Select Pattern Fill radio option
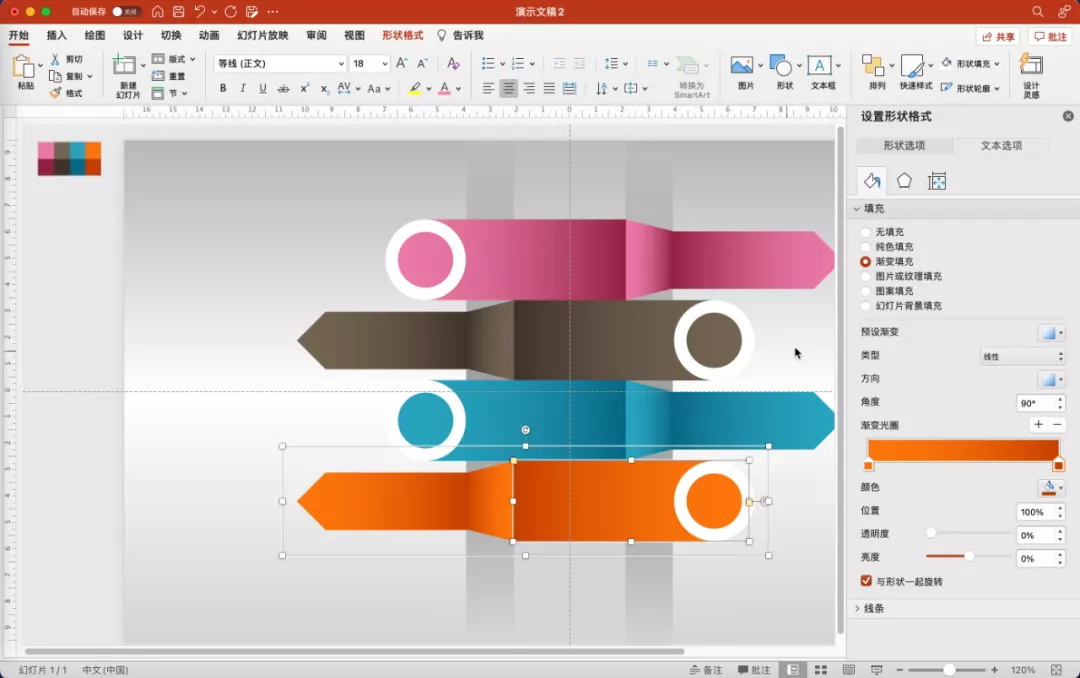Viewport: 1080px width, 678px height. click(x=865, y=291)
